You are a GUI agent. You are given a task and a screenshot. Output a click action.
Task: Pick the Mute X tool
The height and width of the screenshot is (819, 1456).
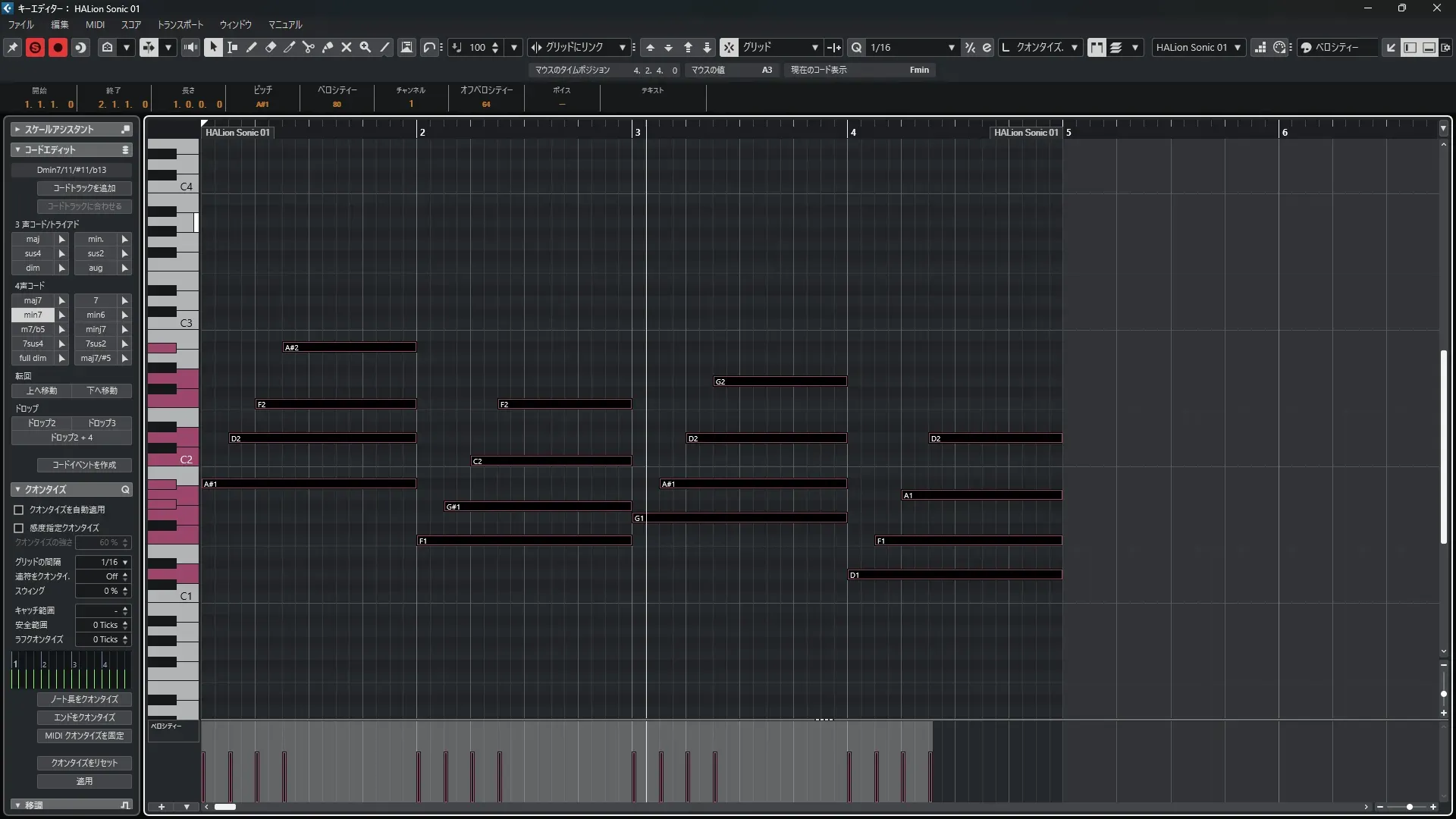pos(347,47)
